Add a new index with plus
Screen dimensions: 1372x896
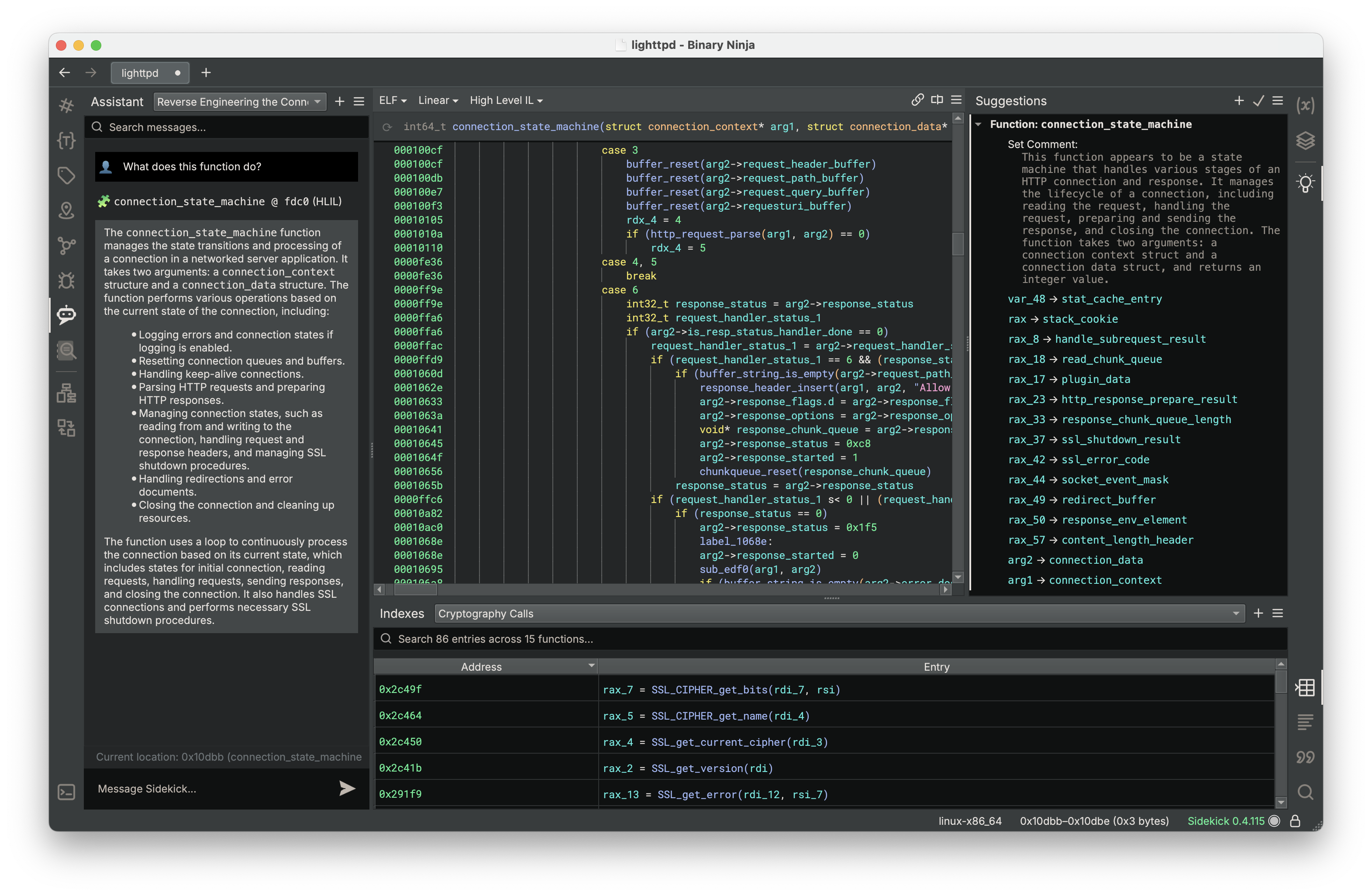[1259, 613]
